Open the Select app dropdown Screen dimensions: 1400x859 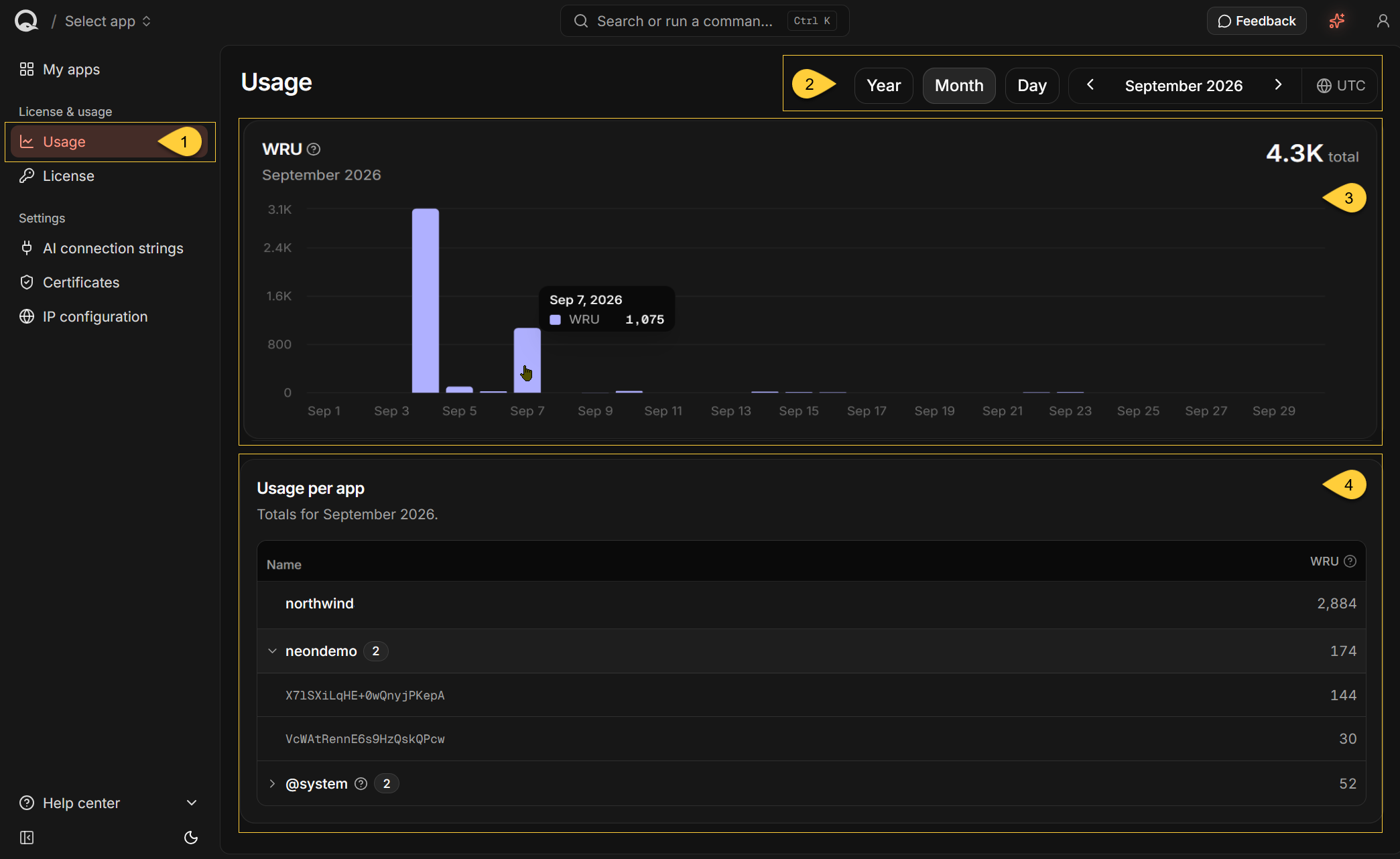click(x=108, y=21)
